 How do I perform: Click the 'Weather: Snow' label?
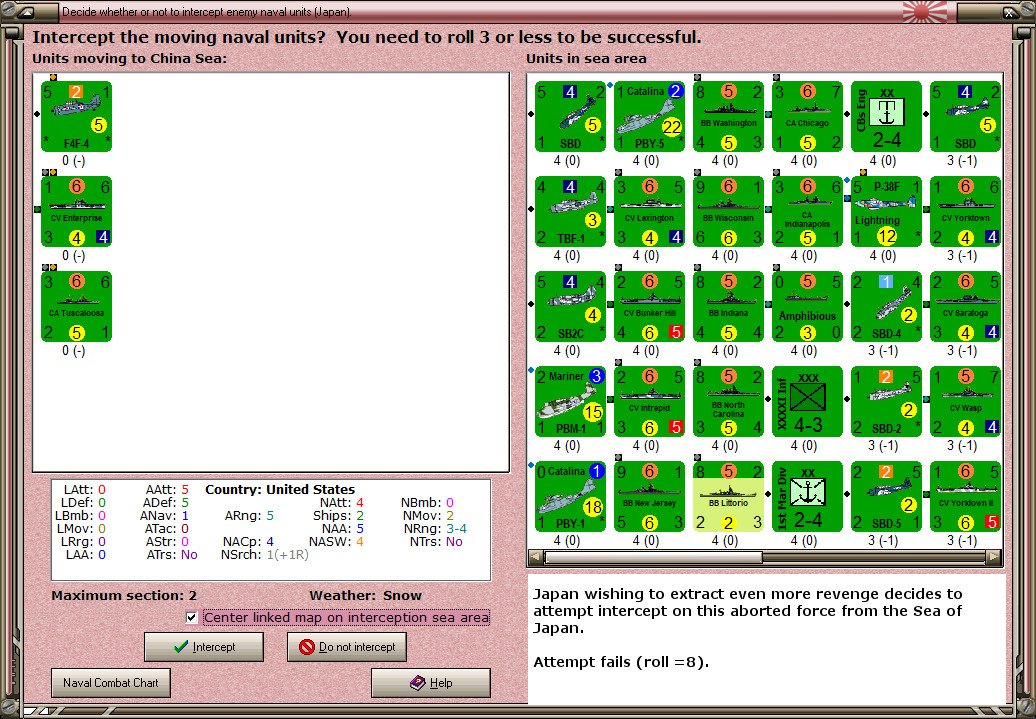365,595
